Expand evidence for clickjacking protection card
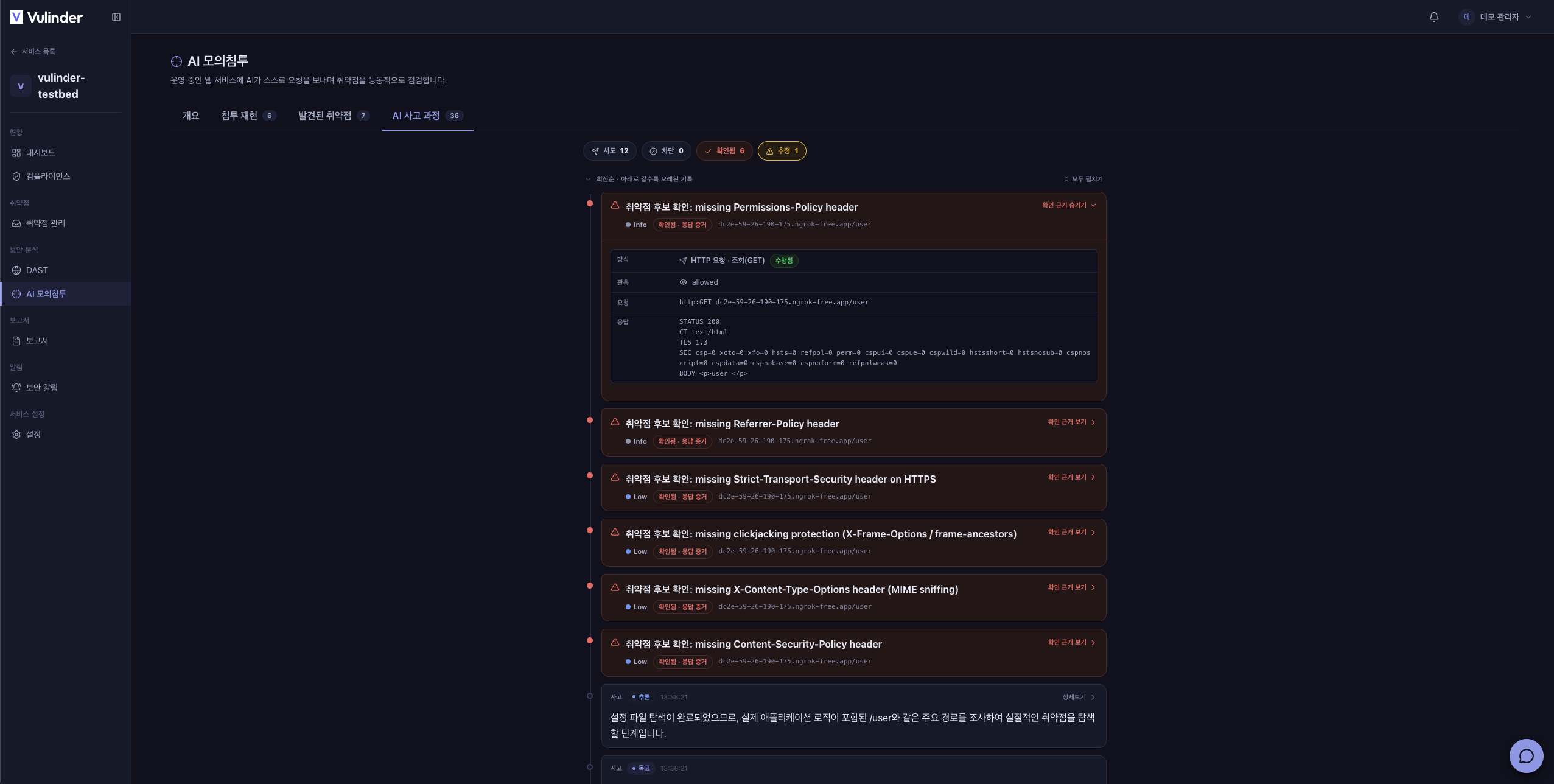Viewport: 1554px width, 784px height. tap(1071, 532)
